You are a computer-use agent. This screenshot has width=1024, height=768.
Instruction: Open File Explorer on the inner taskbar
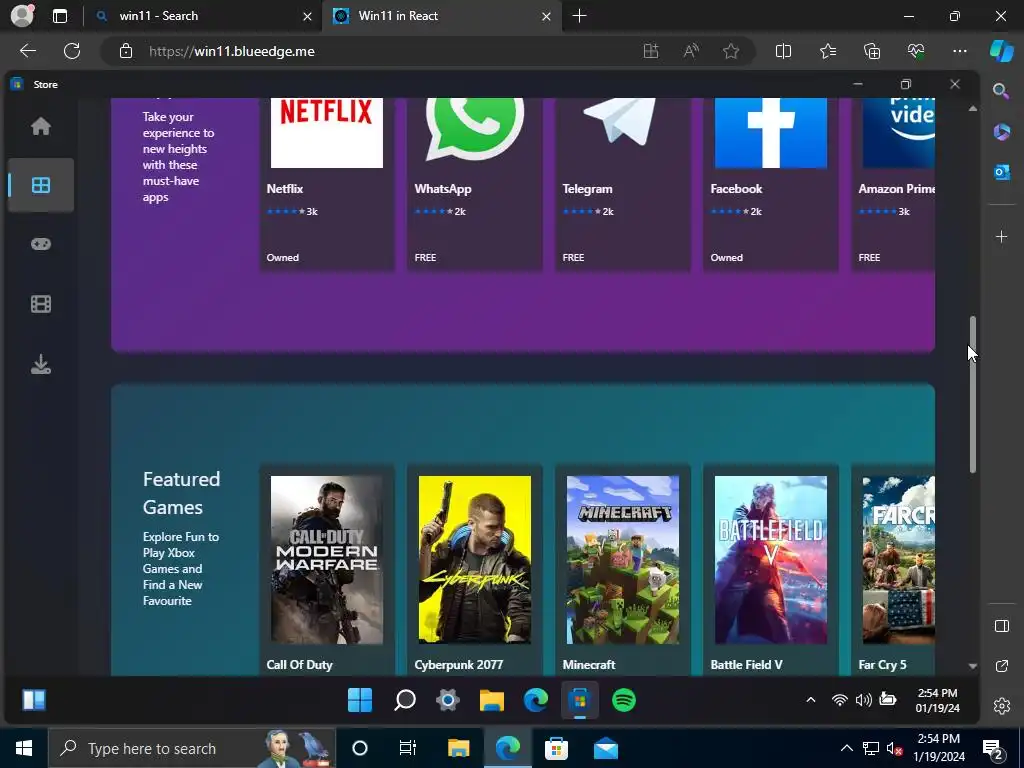(x=492, y=700)
